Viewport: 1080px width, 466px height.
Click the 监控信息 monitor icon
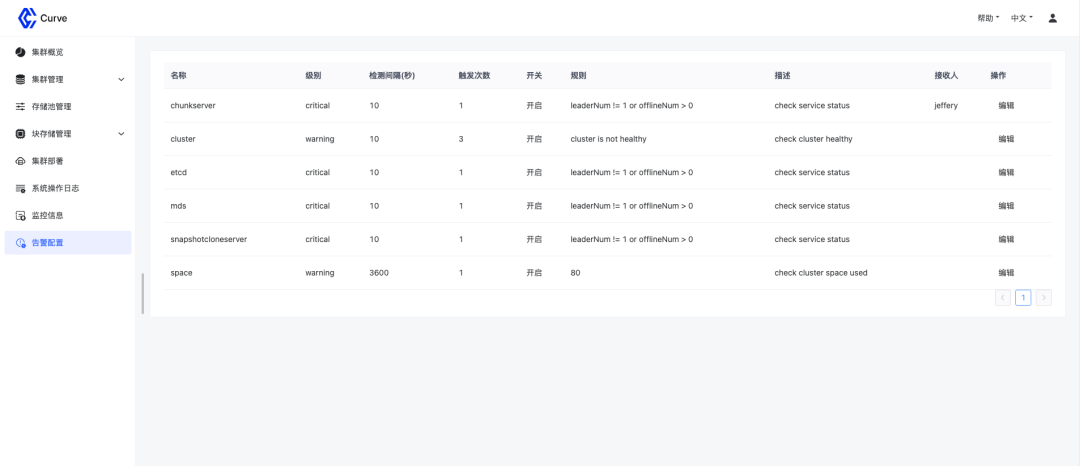pyautogui.click(x=20, y=215)
